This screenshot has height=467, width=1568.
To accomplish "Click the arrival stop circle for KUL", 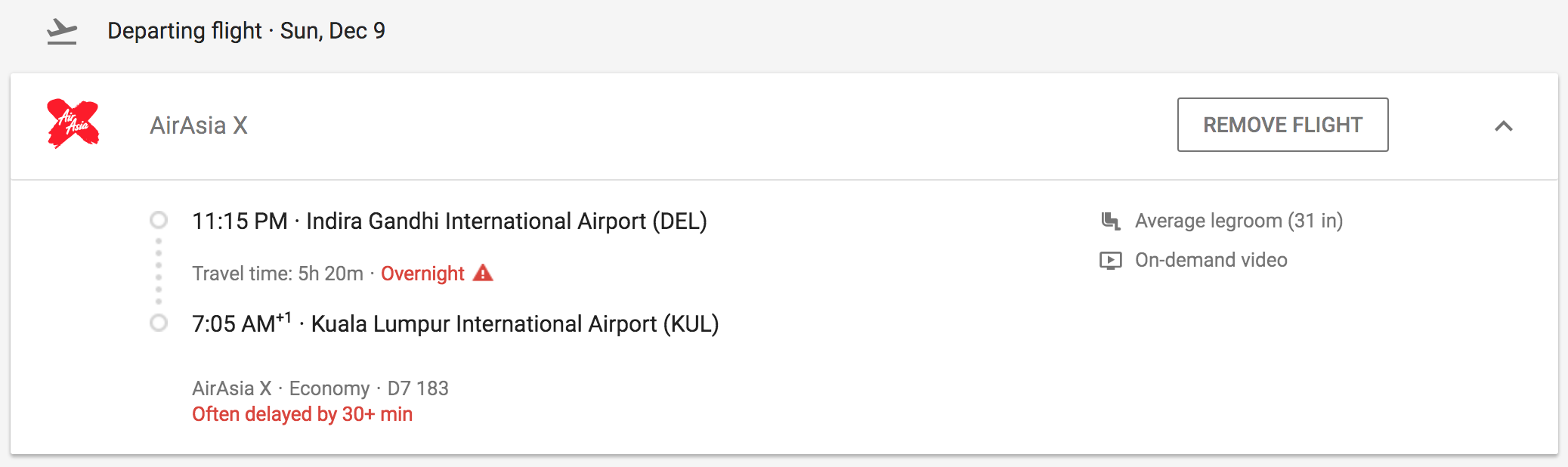I will [x=159, y=323].
